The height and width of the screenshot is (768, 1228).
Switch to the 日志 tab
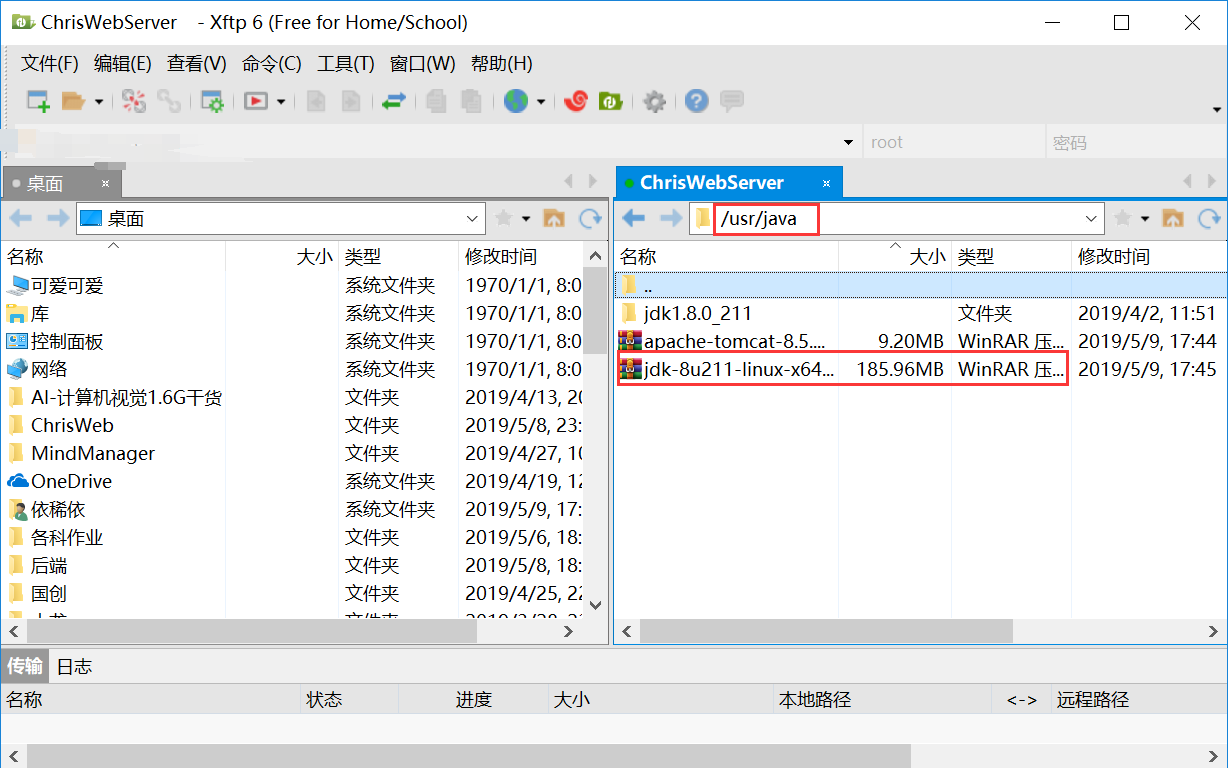click(73, 666)
